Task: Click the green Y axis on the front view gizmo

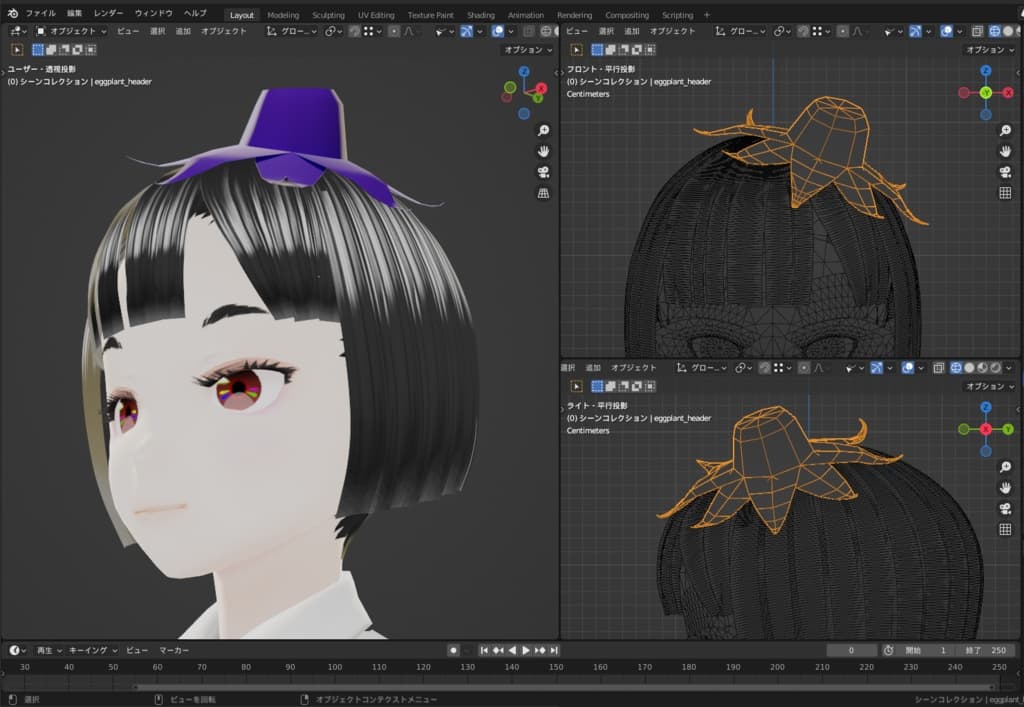Action: 985,92
